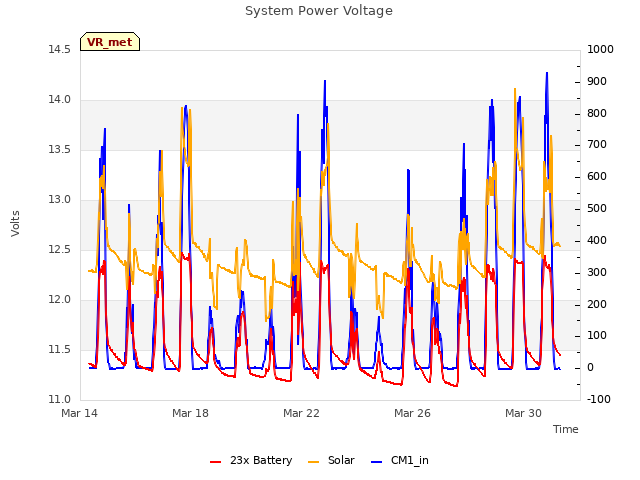
Task: Click the 900 right axis value
Action: pyautogui.click(x=597, y=81)
